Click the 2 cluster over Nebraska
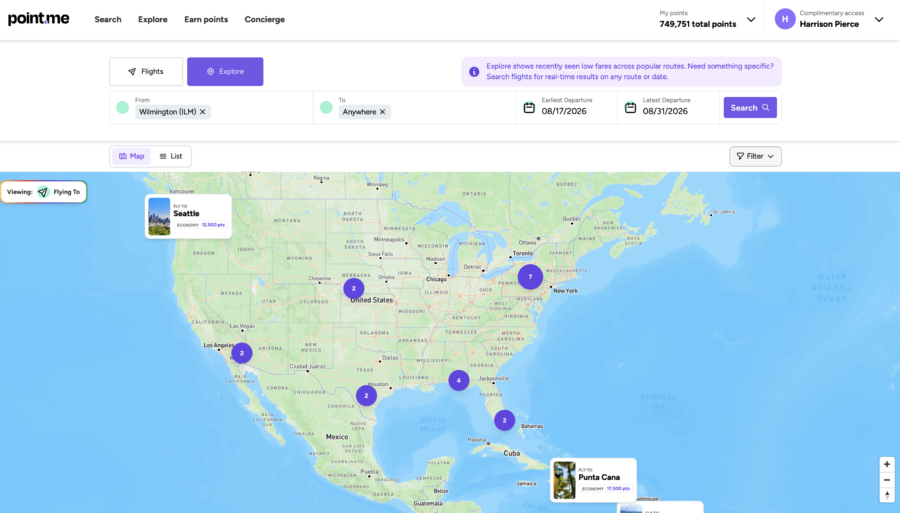The height and width of the screenshot is (513, 900). (354, 289)
